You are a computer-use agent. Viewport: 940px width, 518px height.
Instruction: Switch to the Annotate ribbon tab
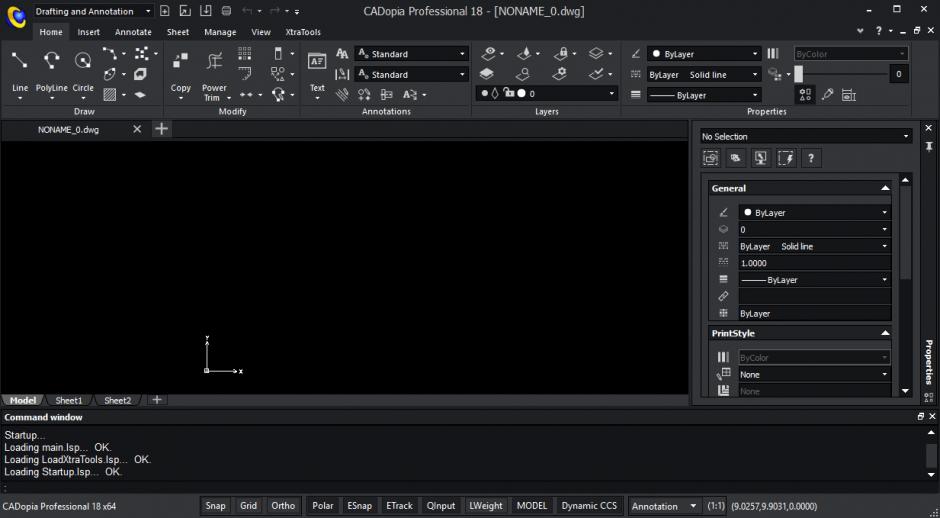[133, 32]
